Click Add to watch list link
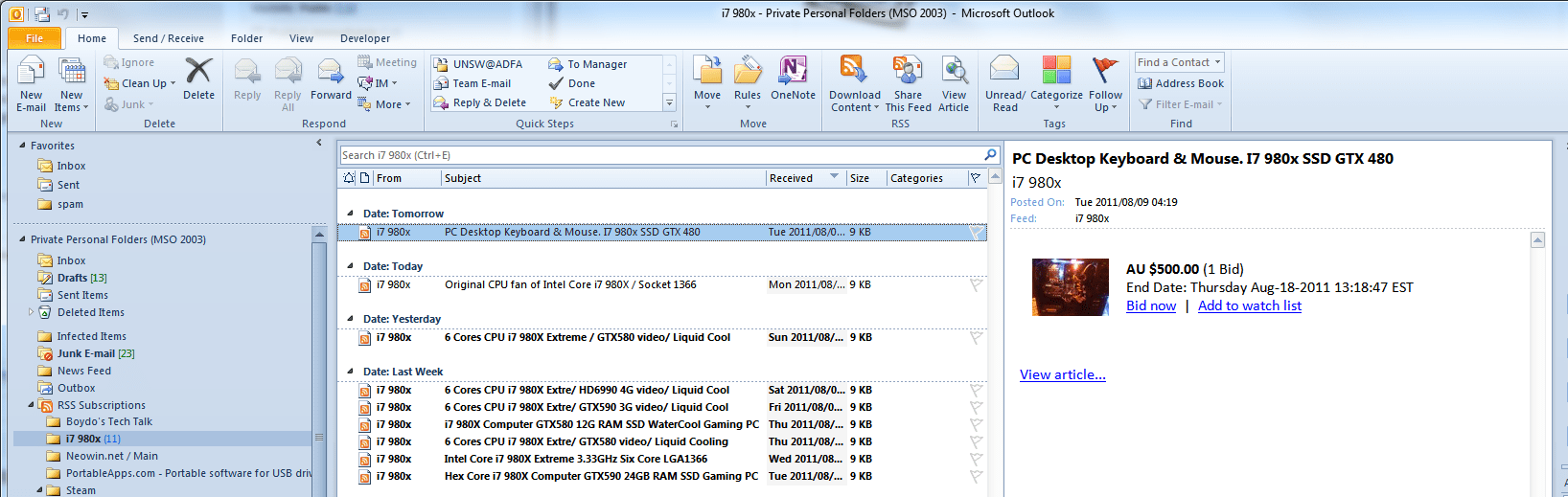 tap(1250, 305)
